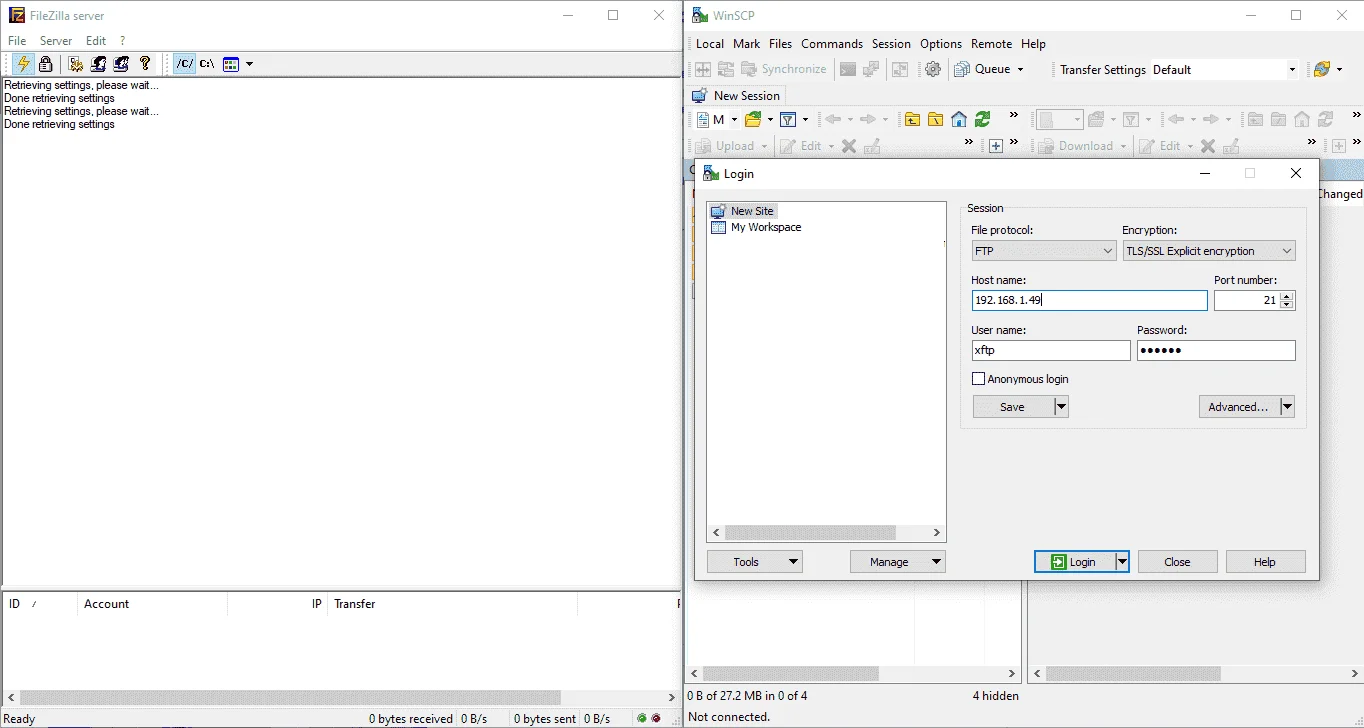The image size is (1364, 728).
Task: Select the /C/ path display icon
Action: (184, 64)
